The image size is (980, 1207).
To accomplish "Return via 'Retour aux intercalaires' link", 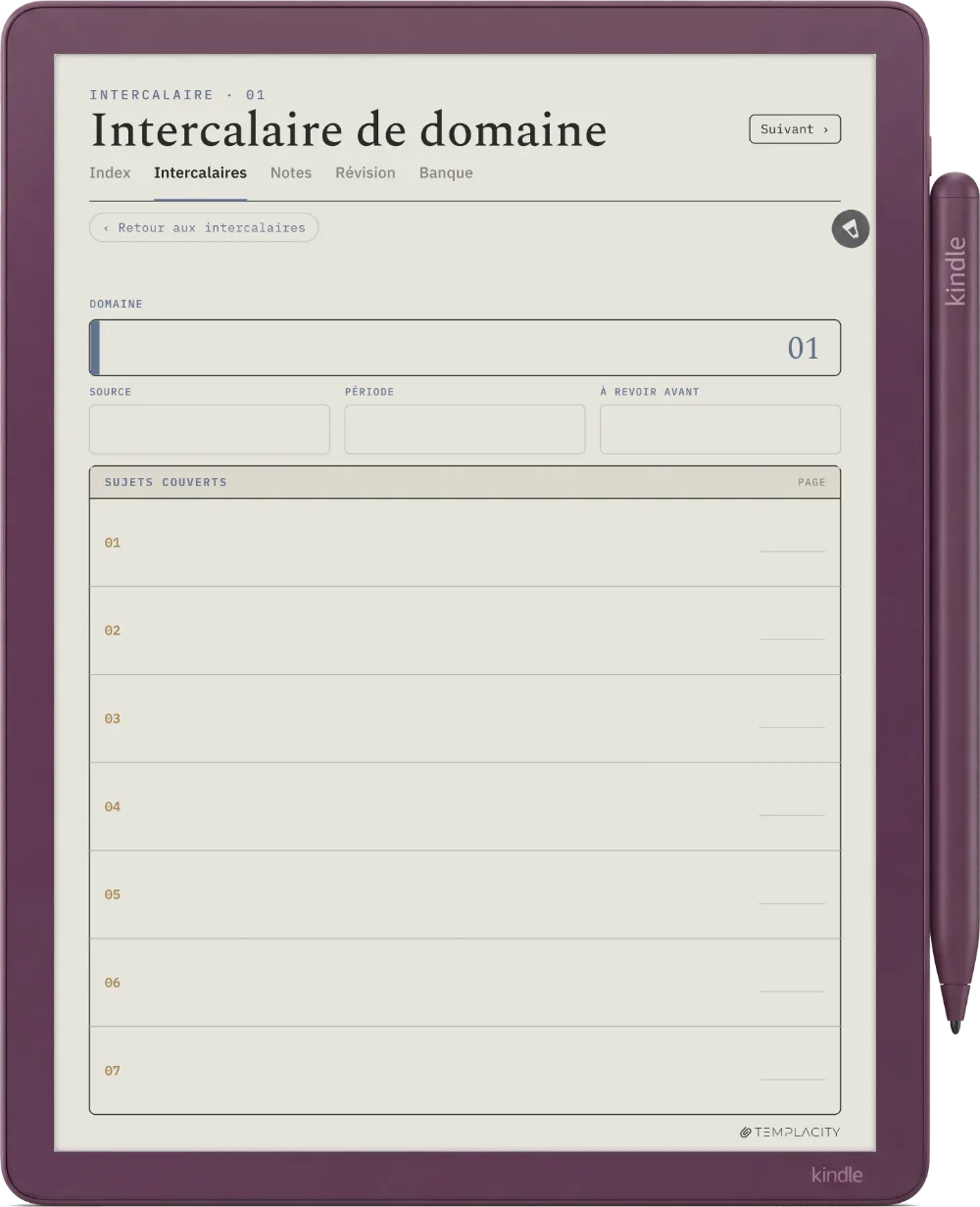I will 204,227.
